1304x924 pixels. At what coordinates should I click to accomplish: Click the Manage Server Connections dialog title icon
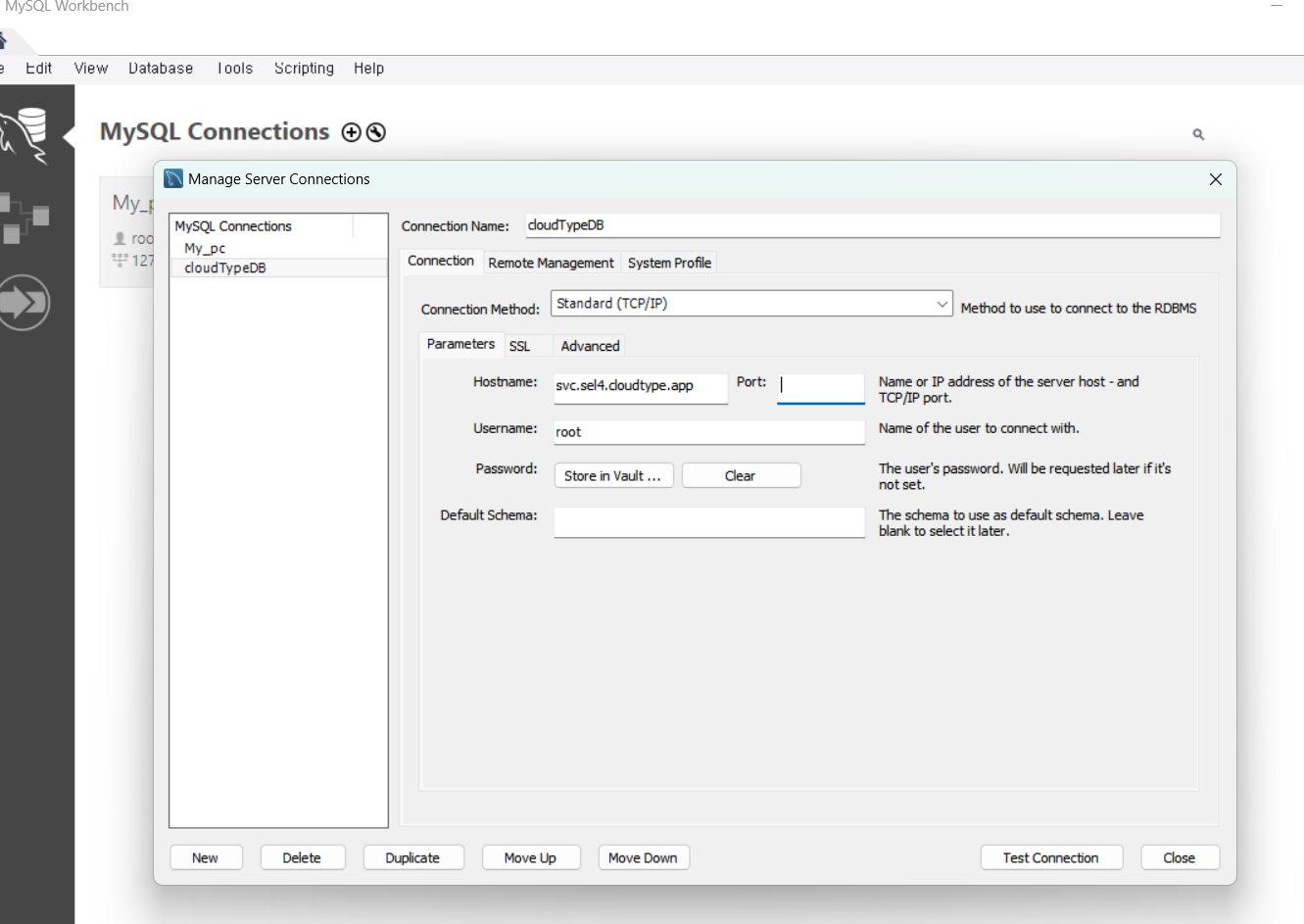click(x=173, y=178)
